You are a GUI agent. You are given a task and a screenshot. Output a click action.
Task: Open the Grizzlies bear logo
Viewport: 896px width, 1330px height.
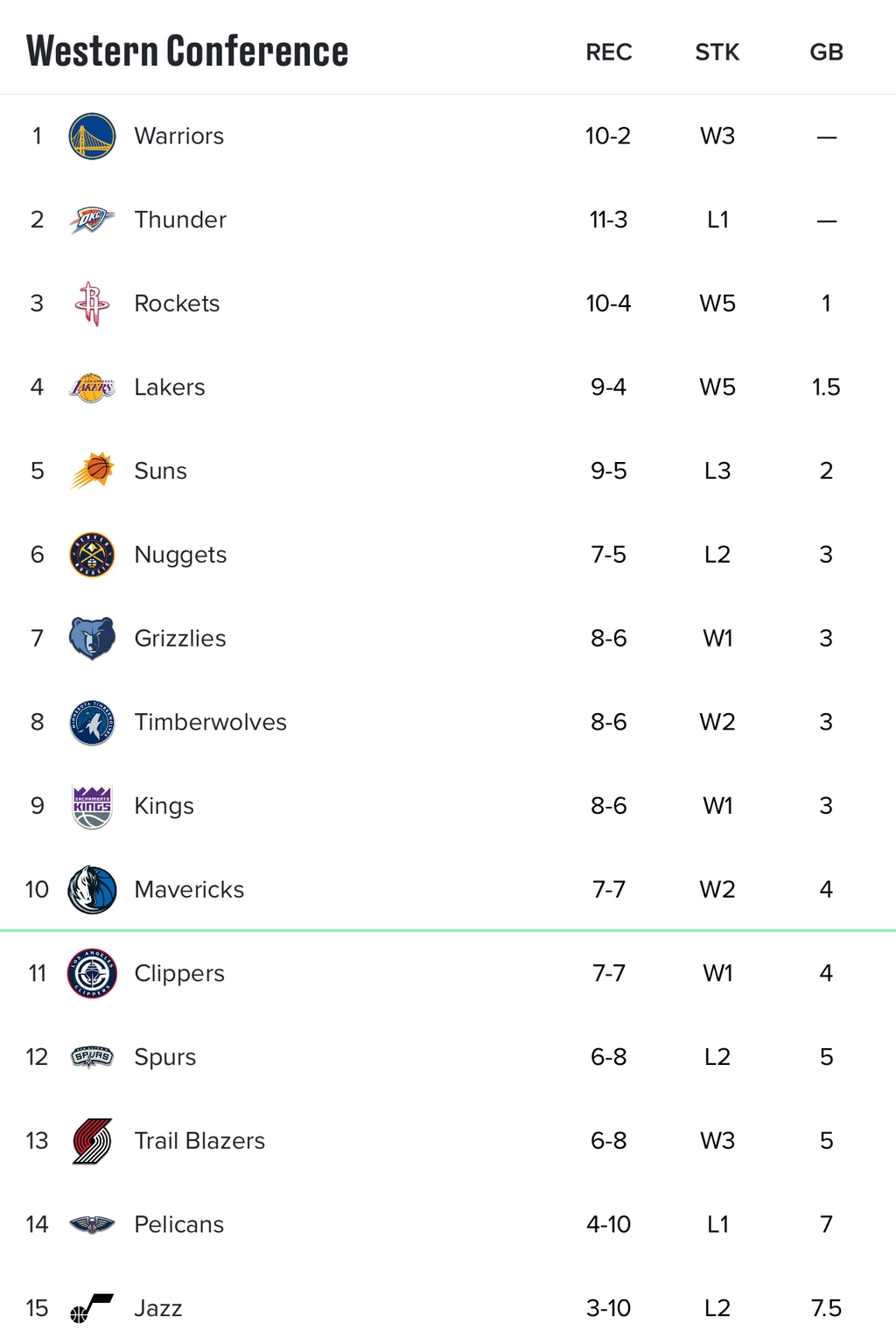(92, 639)
